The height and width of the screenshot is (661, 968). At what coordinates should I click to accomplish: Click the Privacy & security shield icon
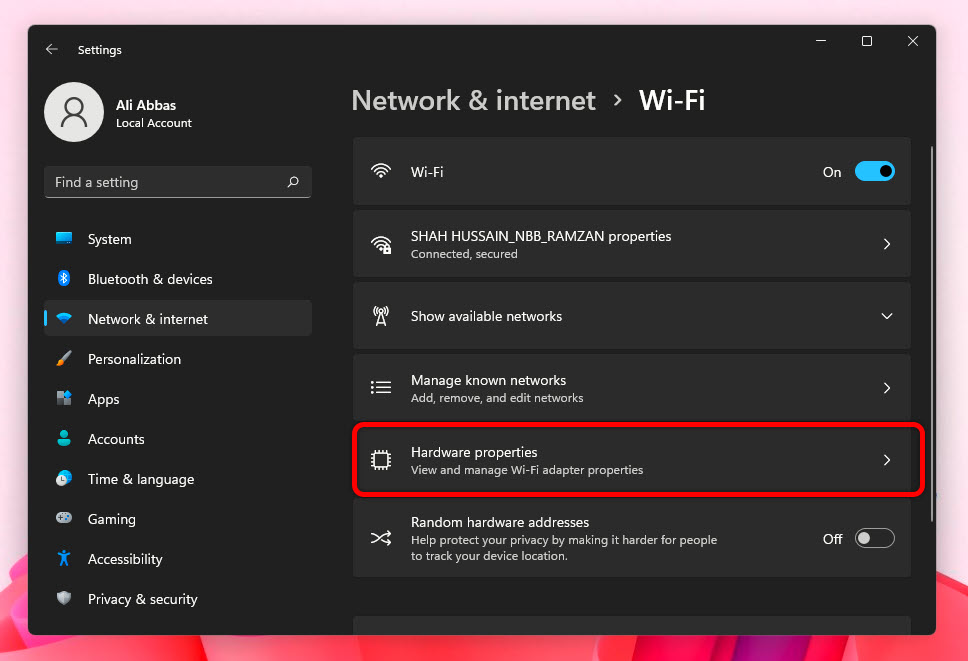click(64, 598)
